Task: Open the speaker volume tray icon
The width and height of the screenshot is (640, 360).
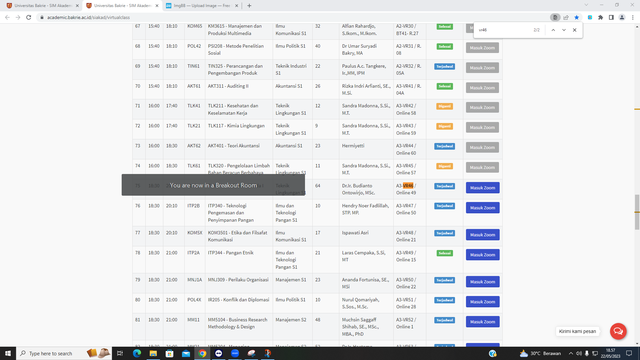Action: click(579, 353)
